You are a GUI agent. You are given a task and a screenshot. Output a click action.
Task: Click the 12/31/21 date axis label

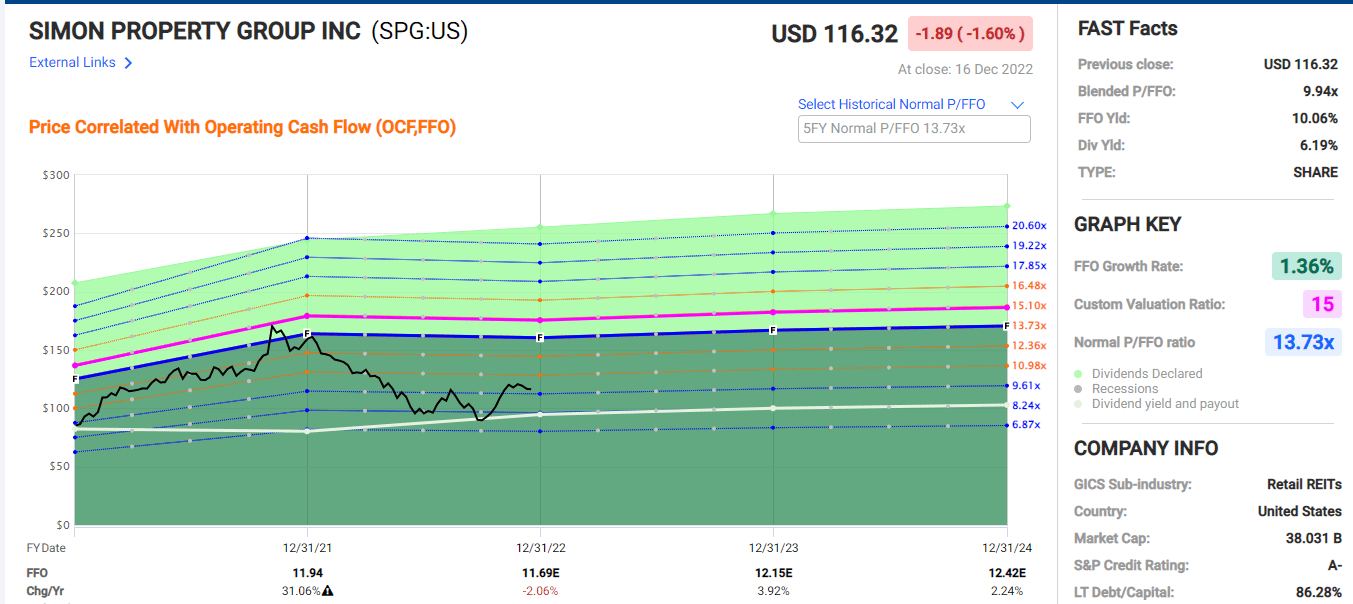click(x=307, y=548)
